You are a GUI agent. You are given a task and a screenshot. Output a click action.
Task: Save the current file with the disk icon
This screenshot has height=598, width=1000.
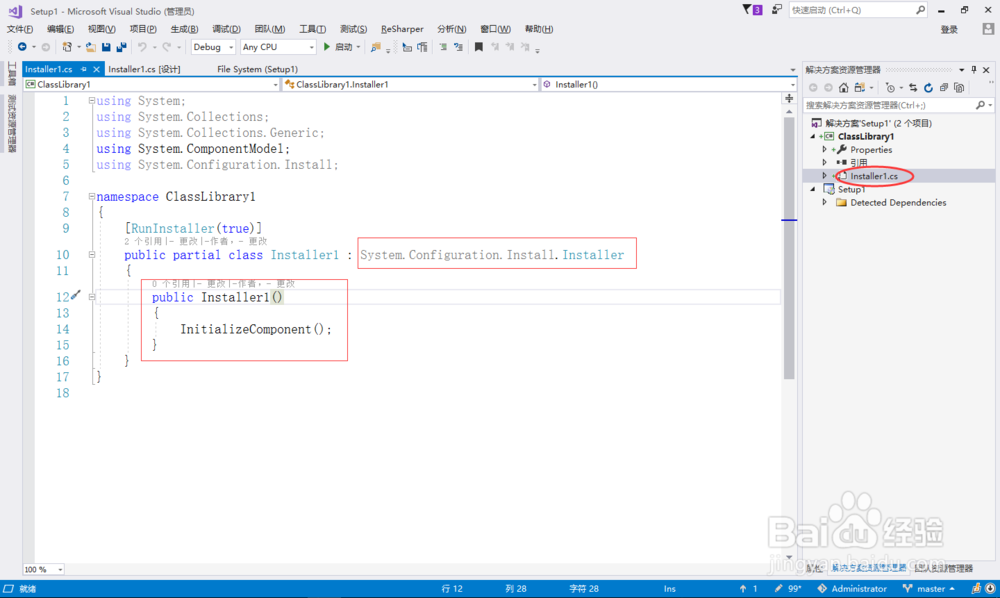tap(106, 47)
